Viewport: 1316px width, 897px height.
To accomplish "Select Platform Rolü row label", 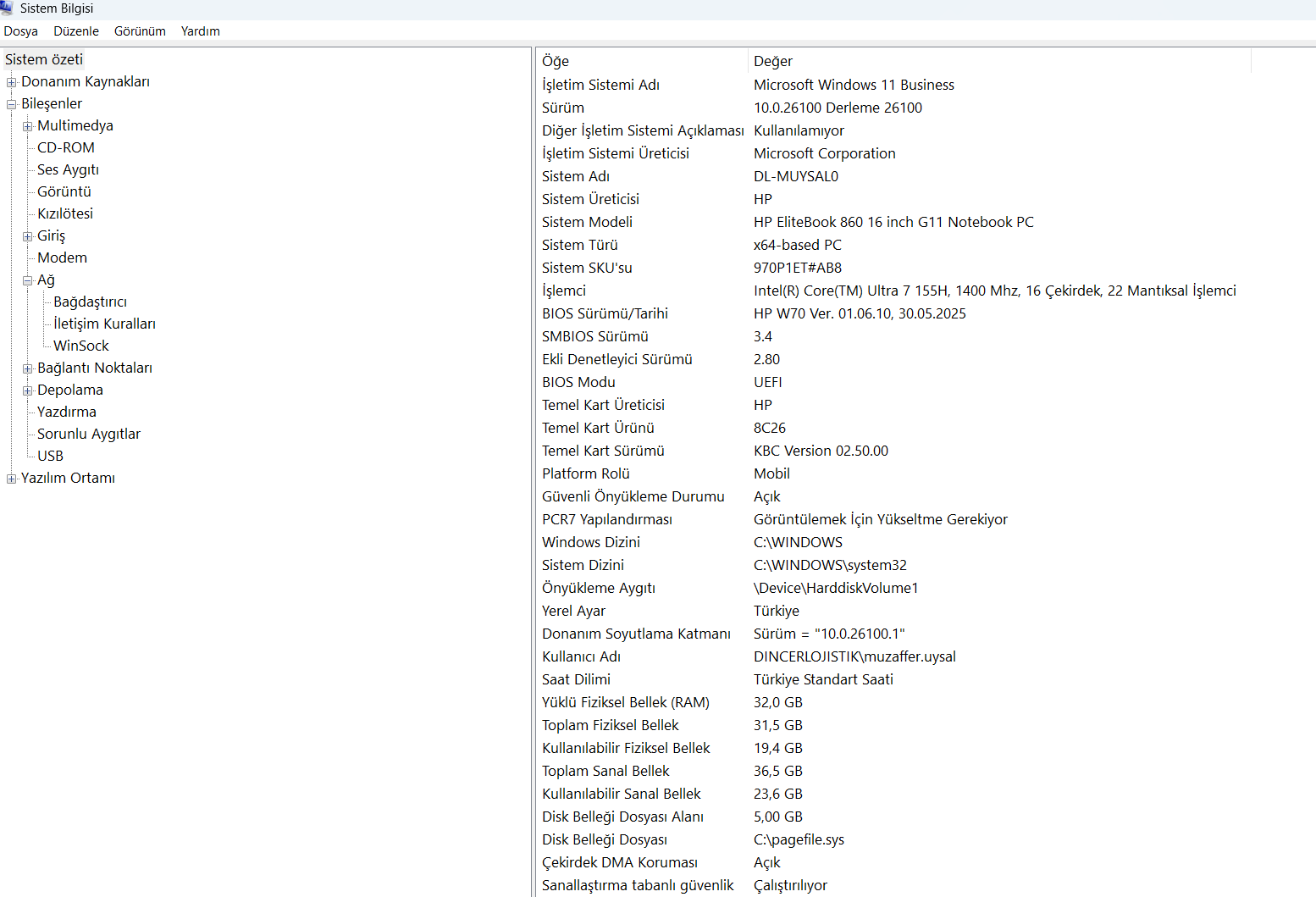I will coord(586,473).
